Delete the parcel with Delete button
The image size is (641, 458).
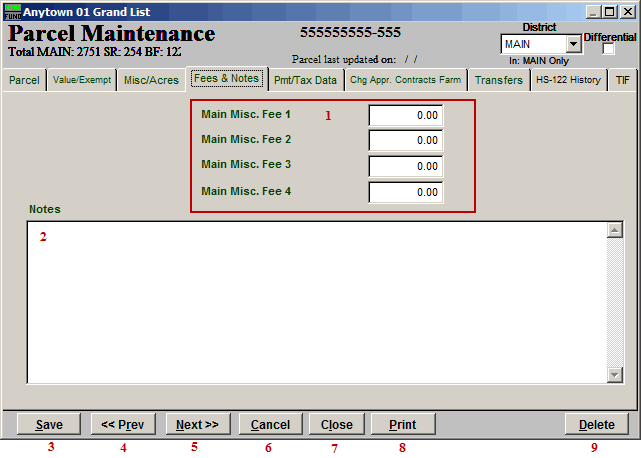pos(597,424)
